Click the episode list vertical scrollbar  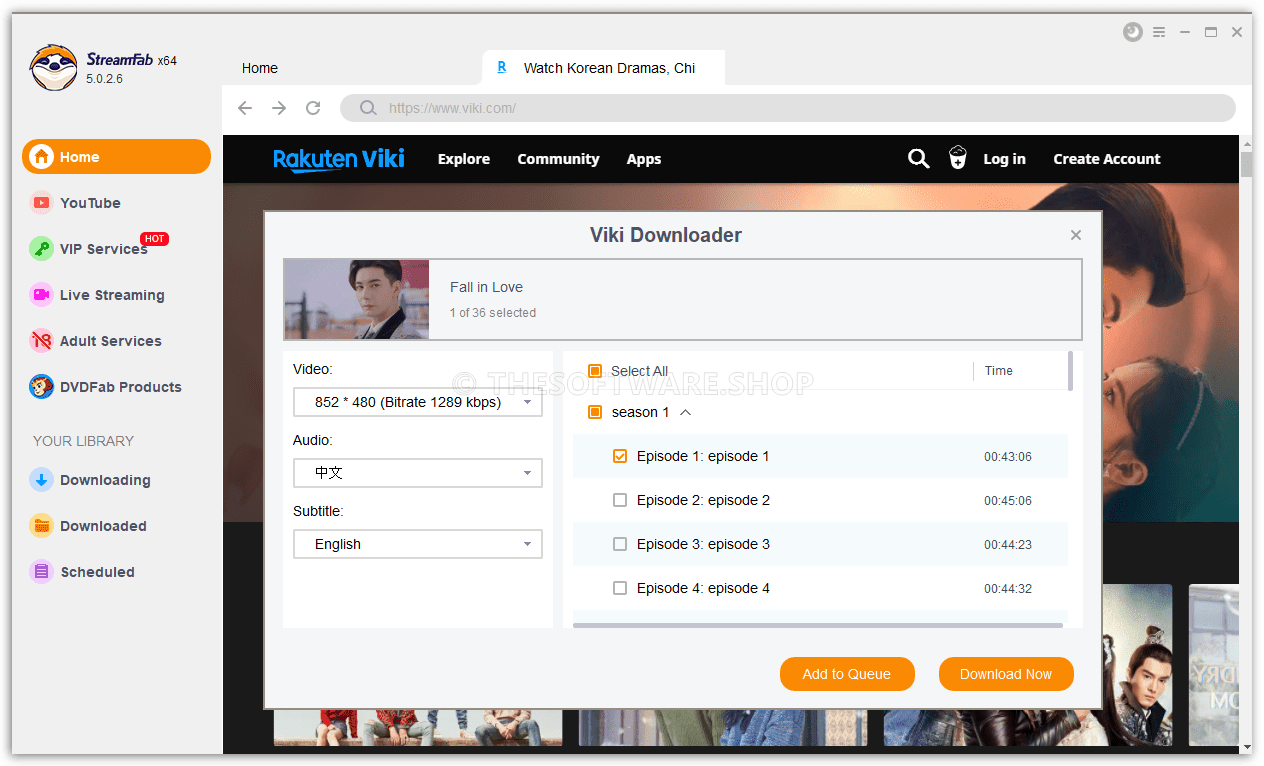[1071, 370]
